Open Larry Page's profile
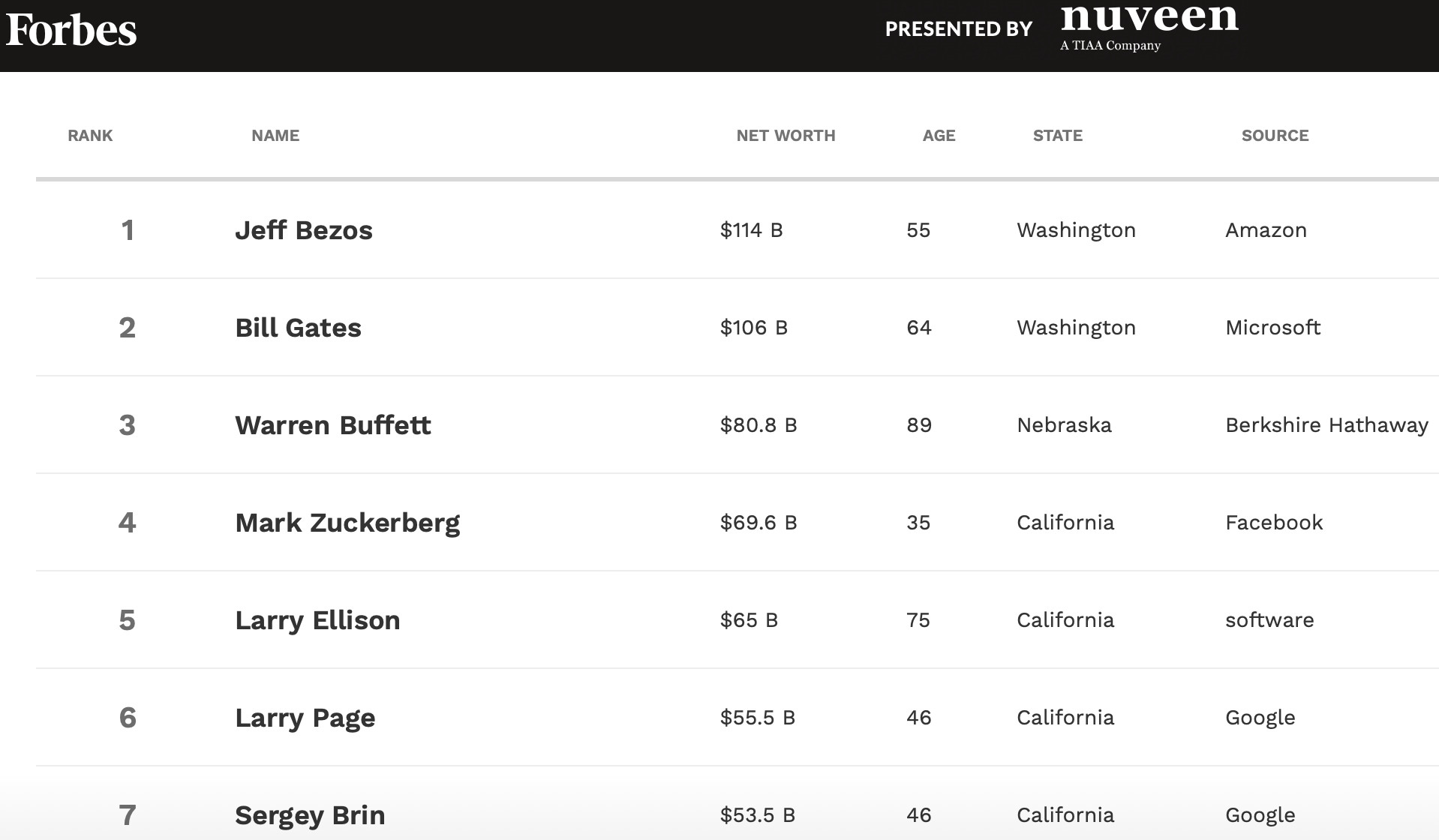Screen dimensions: 1439x840 305,718
